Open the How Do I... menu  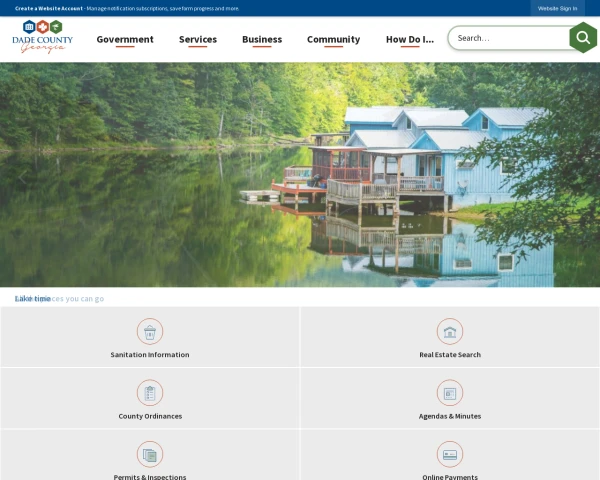click(x=410, y=39)
